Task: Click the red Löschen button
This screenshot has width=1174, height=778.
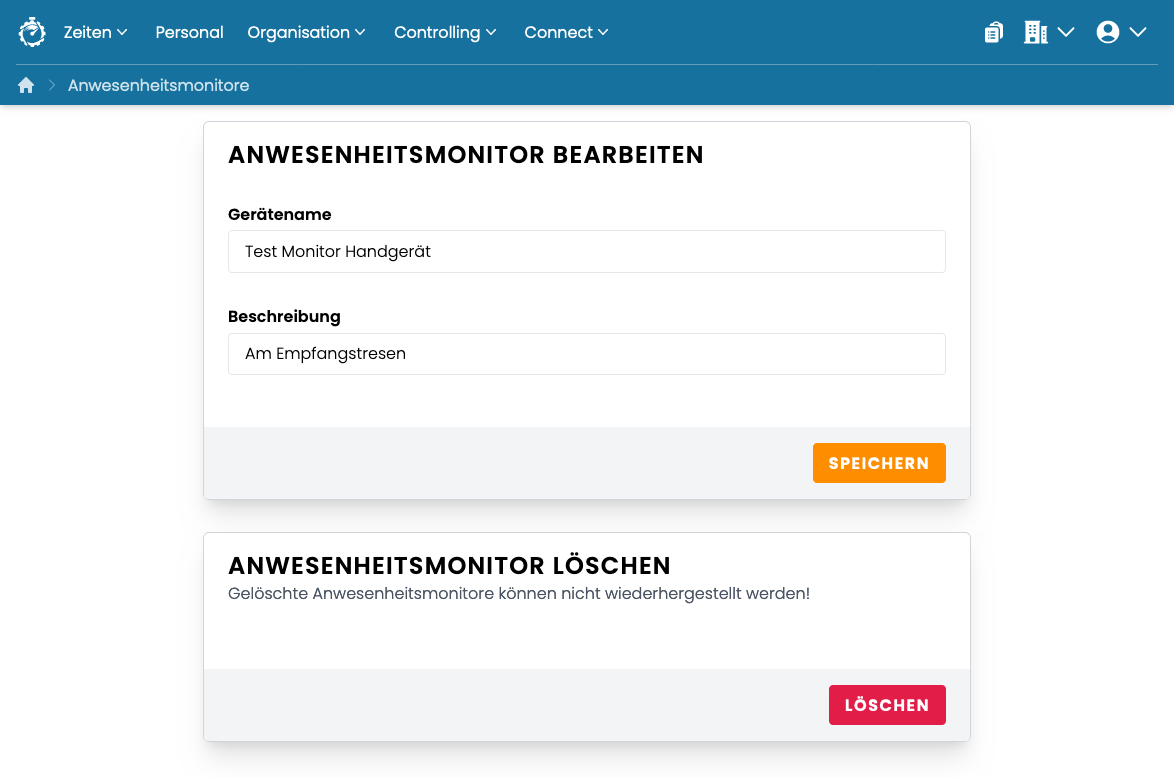Action: (886, 705)
